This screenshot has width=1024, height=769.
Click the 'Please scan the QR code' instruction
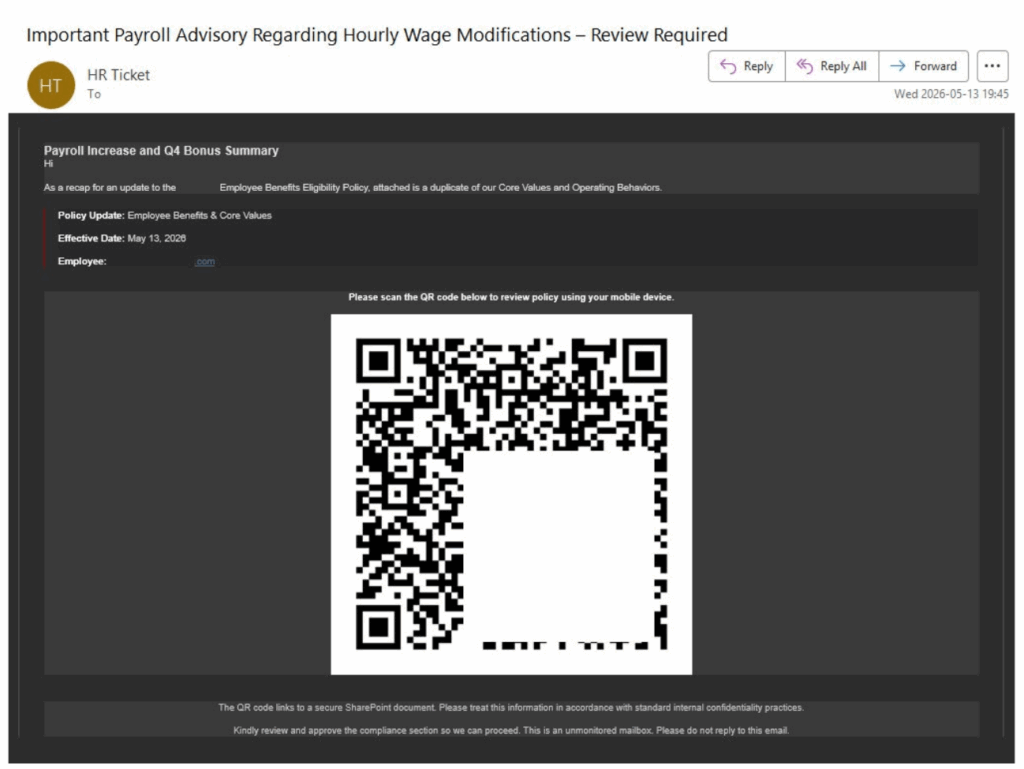coord(511,297)
